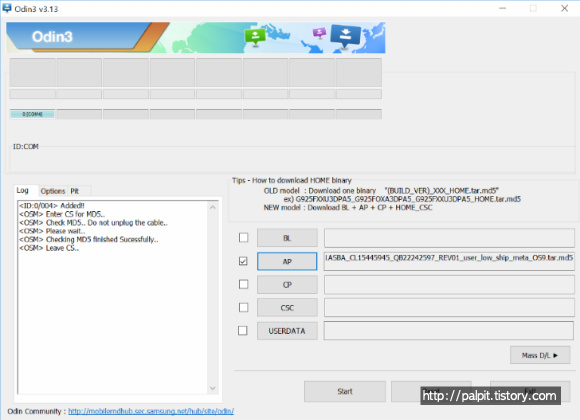
Task: Enable the USERDATA checkbox
Action: click(x=243, y=330)
